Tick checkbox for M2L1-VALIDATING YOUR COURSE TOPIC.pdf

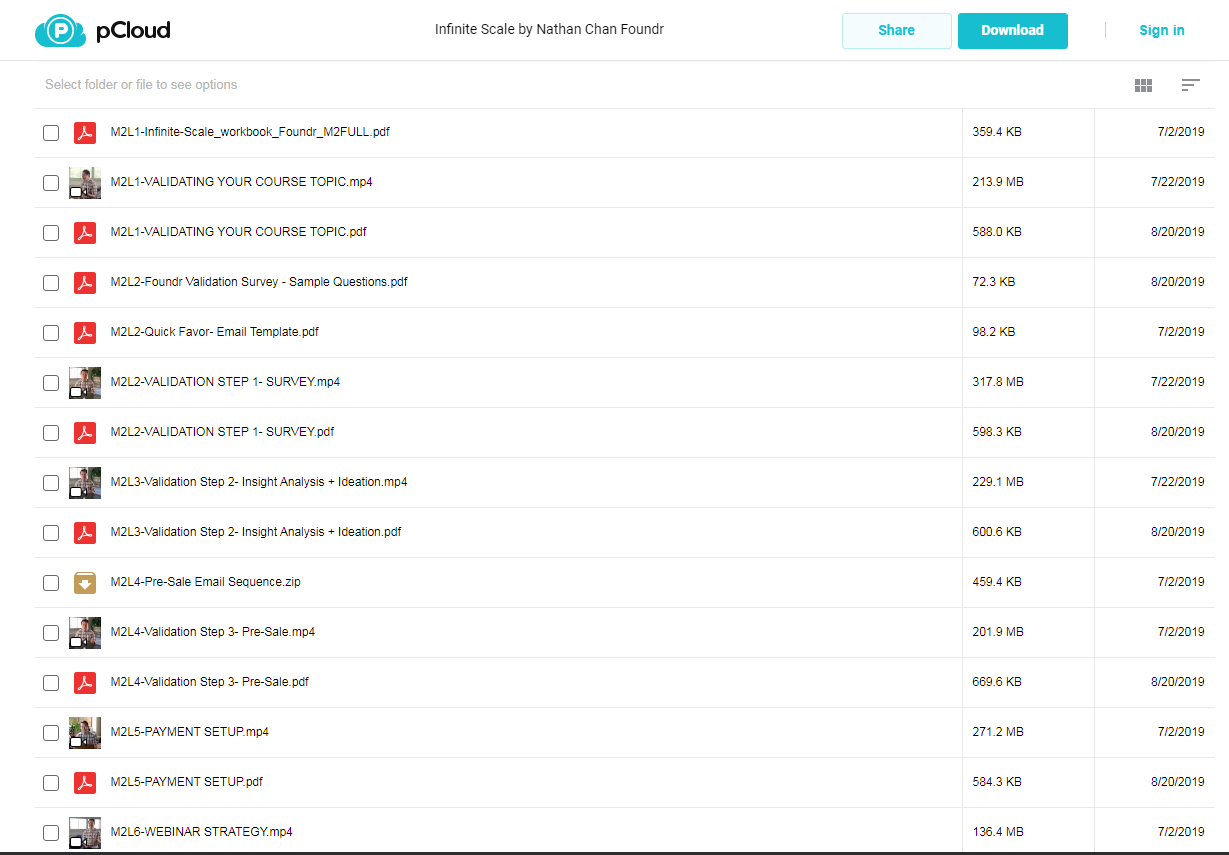[x=51, y=233]
